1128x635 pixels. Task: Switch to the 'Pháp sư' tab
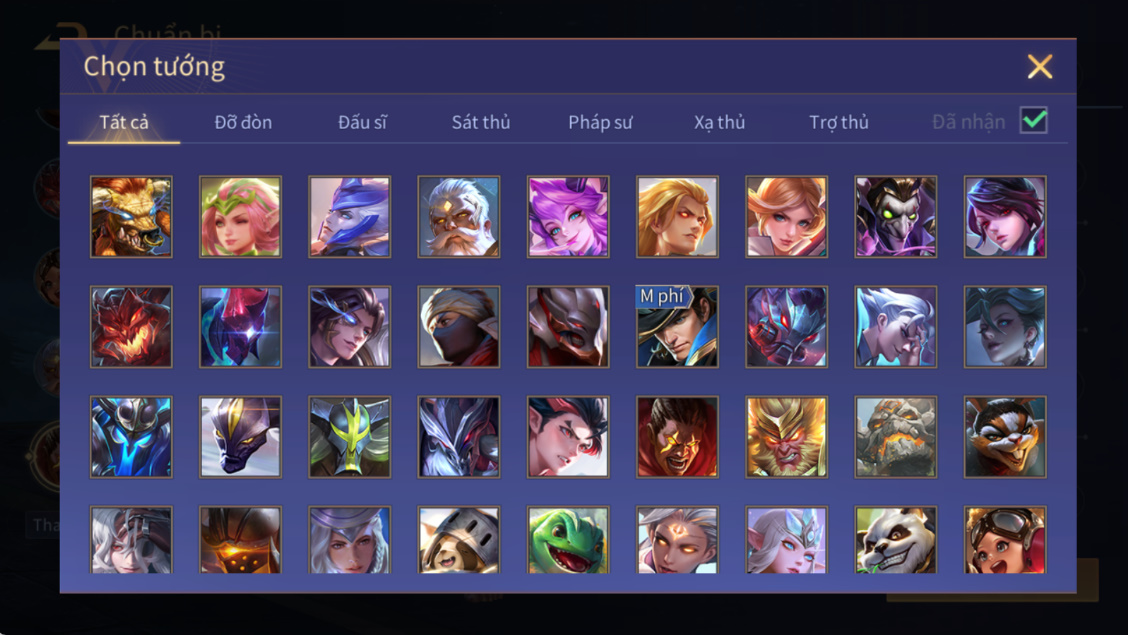(600, 122)
